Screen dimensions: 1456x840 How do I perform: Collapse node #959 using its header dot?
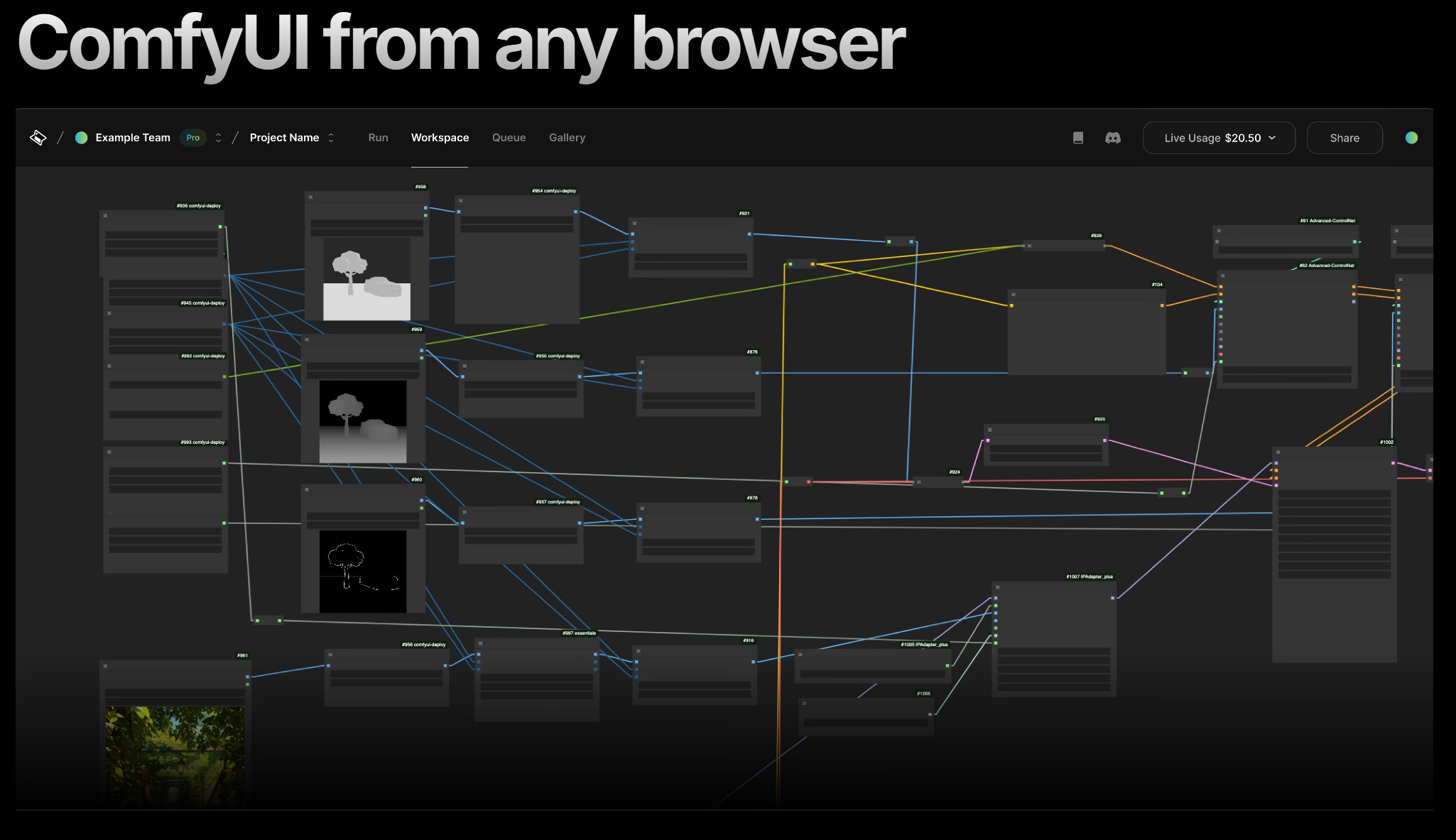[307, 339]
